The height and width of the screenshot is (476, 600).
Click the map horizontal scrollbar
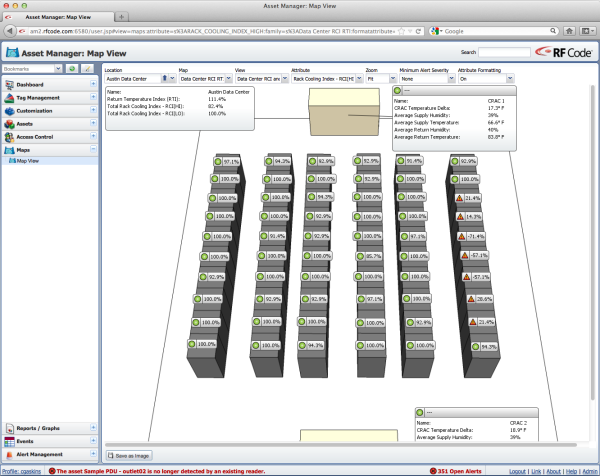(341, 445)
